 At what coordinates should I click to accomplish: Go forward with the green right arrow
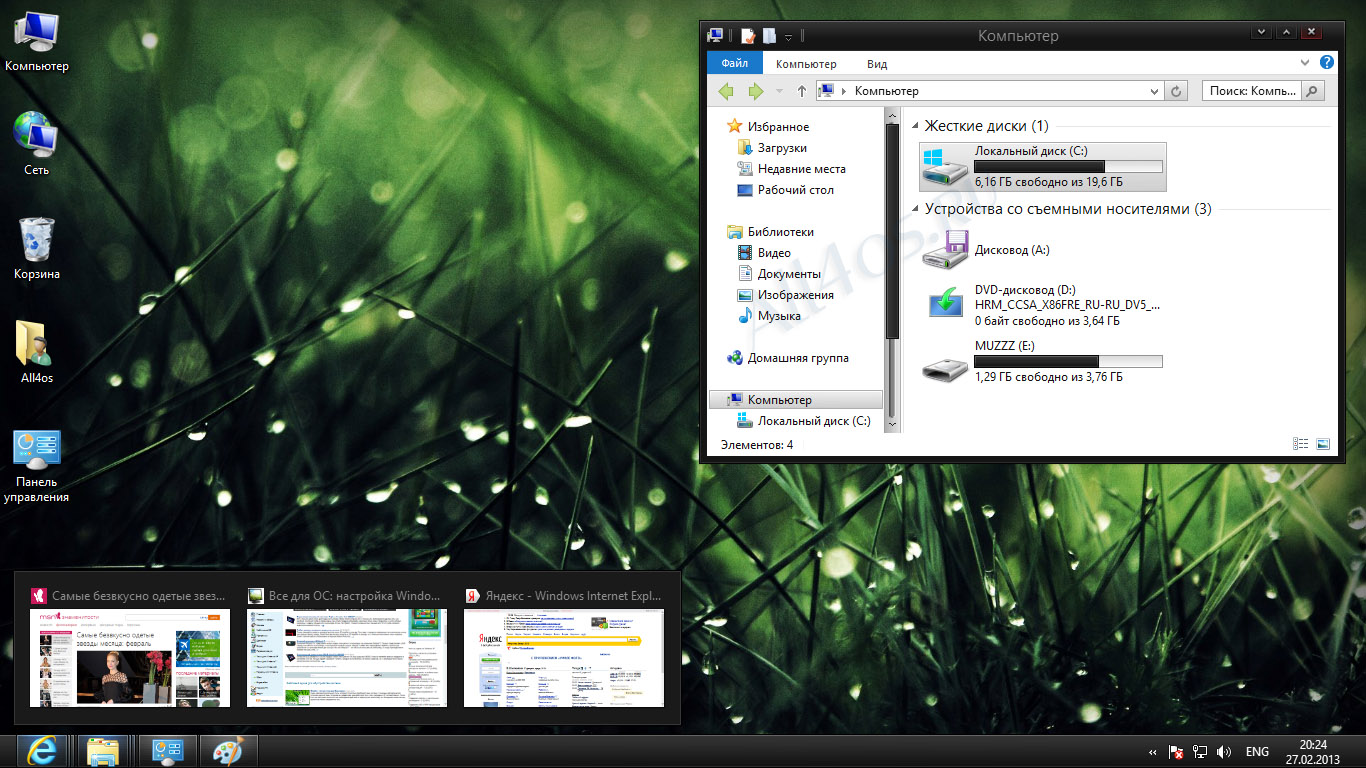click(x=756, y=91)
